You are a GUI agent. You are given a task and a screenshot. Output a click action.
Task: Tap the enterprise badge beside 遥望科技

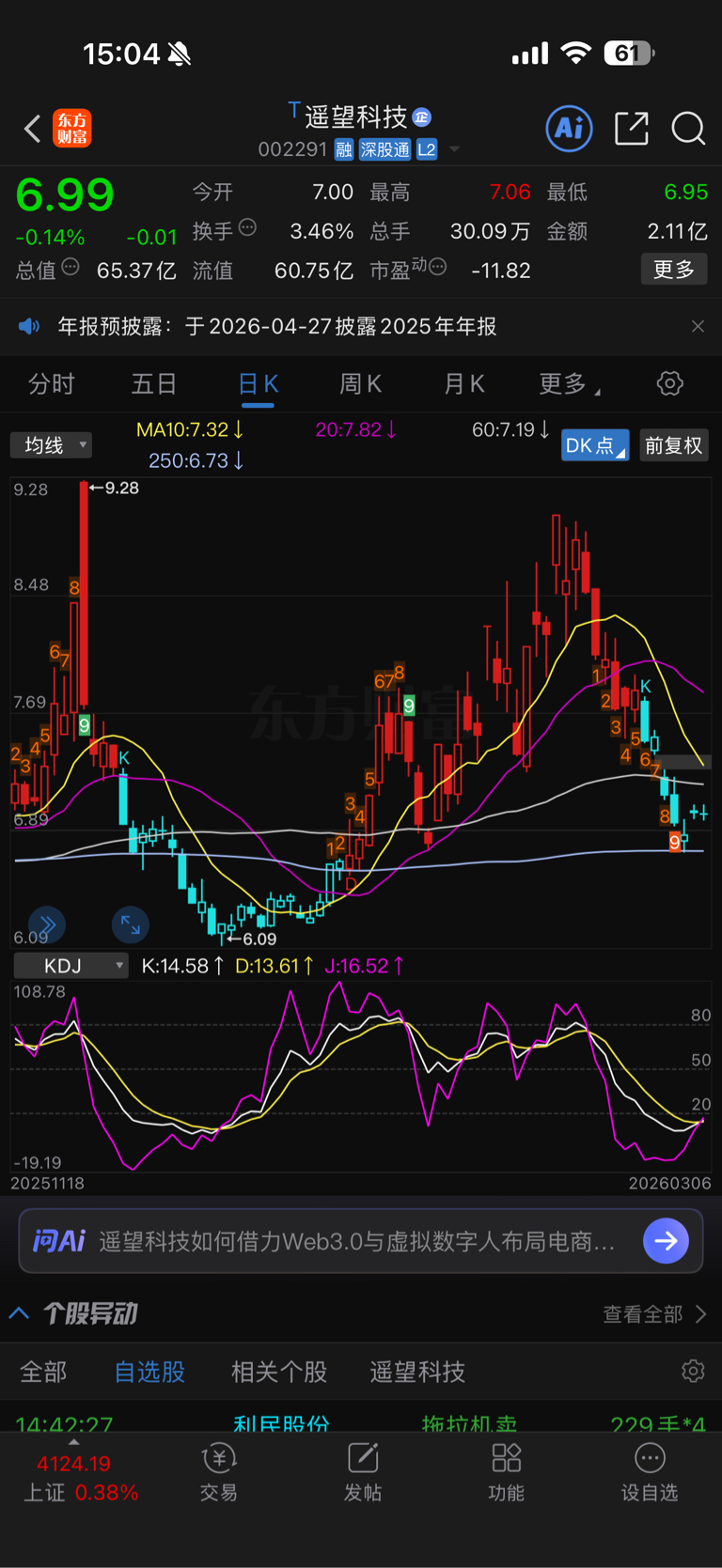tap(422, 117)
